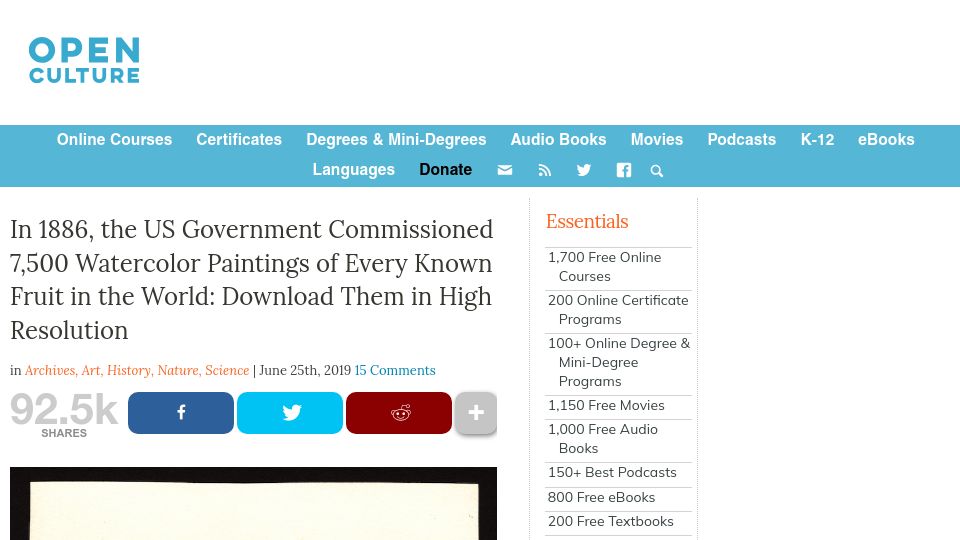The height and width of the screenshot is (540, 960).
Task: Expand more sharing options plus button
Action: tap(476, 413)
